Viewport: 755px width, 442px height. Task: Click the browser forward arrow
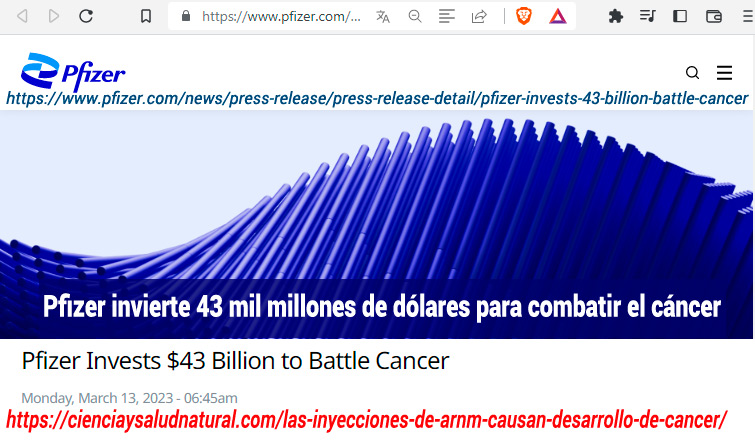click(53, 16)
